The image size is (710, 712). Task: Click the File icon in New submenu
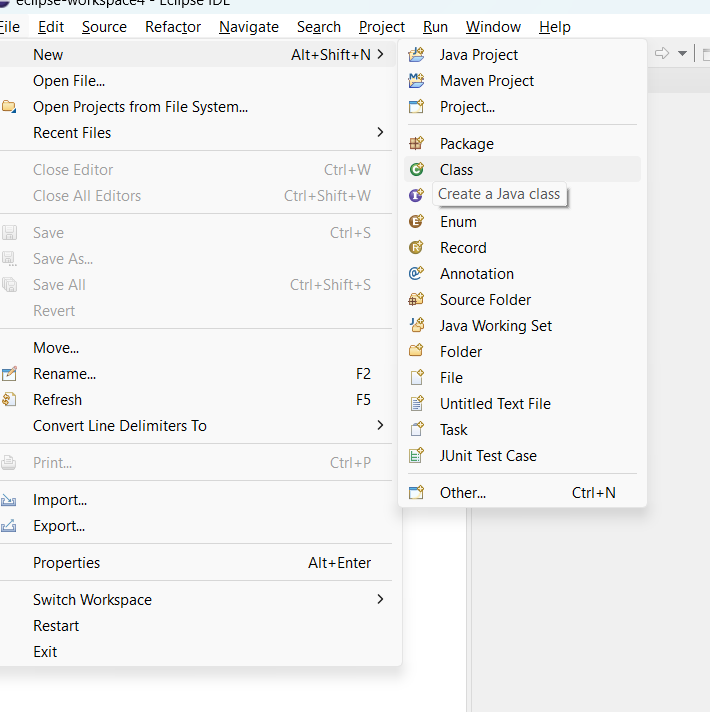pos(416,377)
